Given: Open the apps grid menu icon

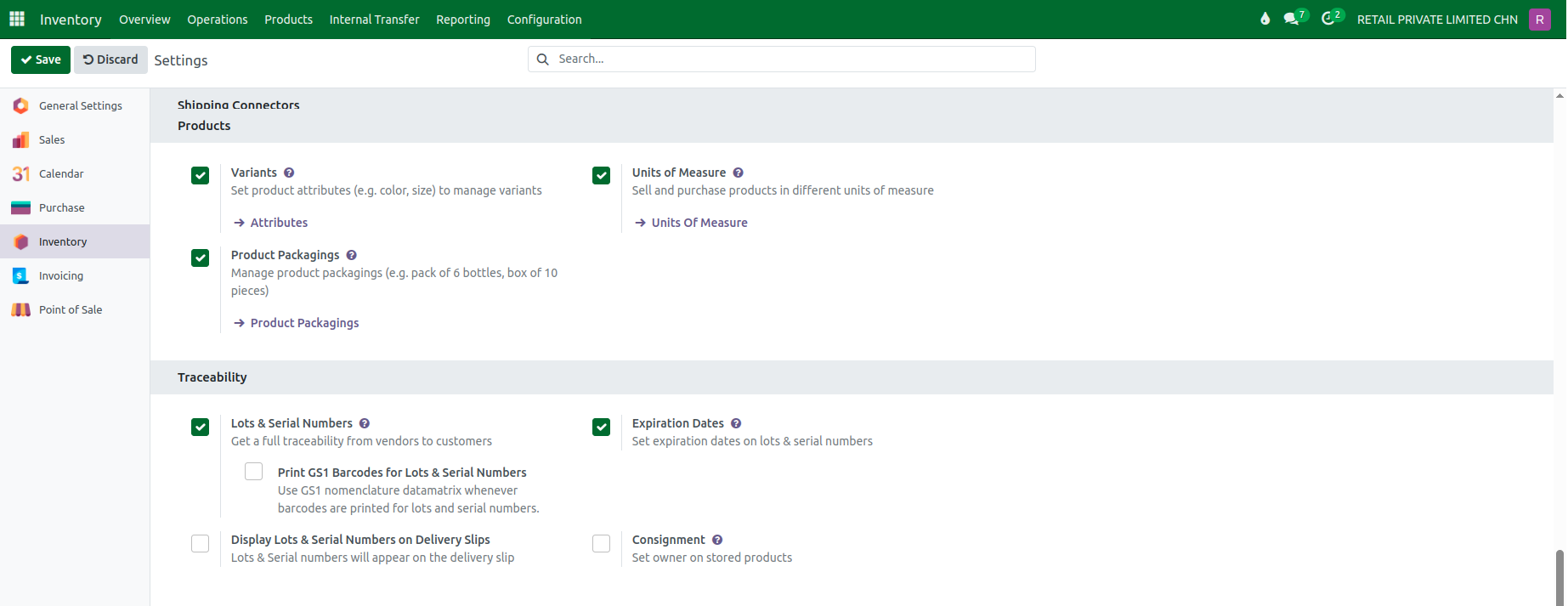Looking at the screenshot, I should point(17,19).
